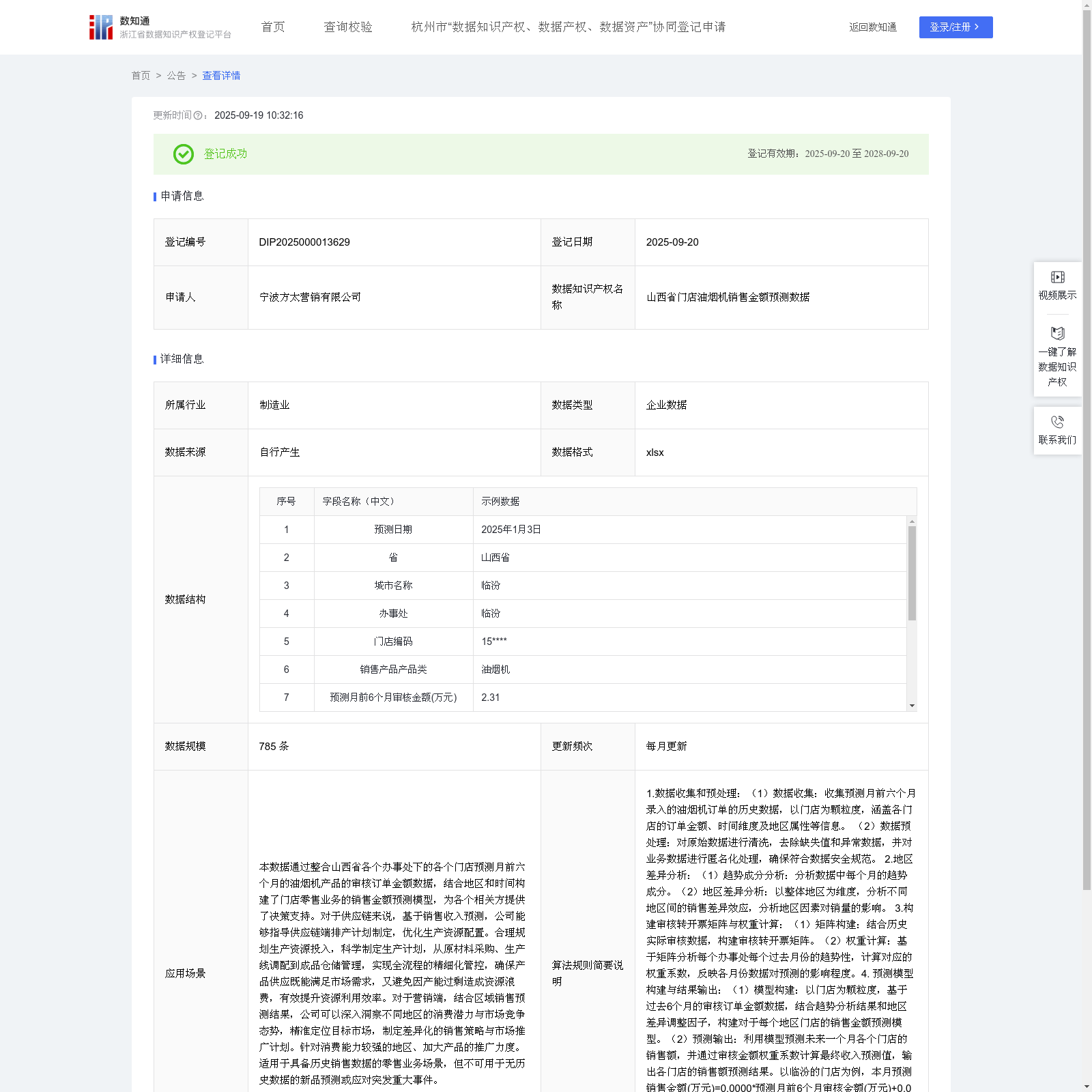The height and width of the screenshot is (1092, 1092).
Task: Click the 数知通 platform logo
Action: click(x=160, y=27)
